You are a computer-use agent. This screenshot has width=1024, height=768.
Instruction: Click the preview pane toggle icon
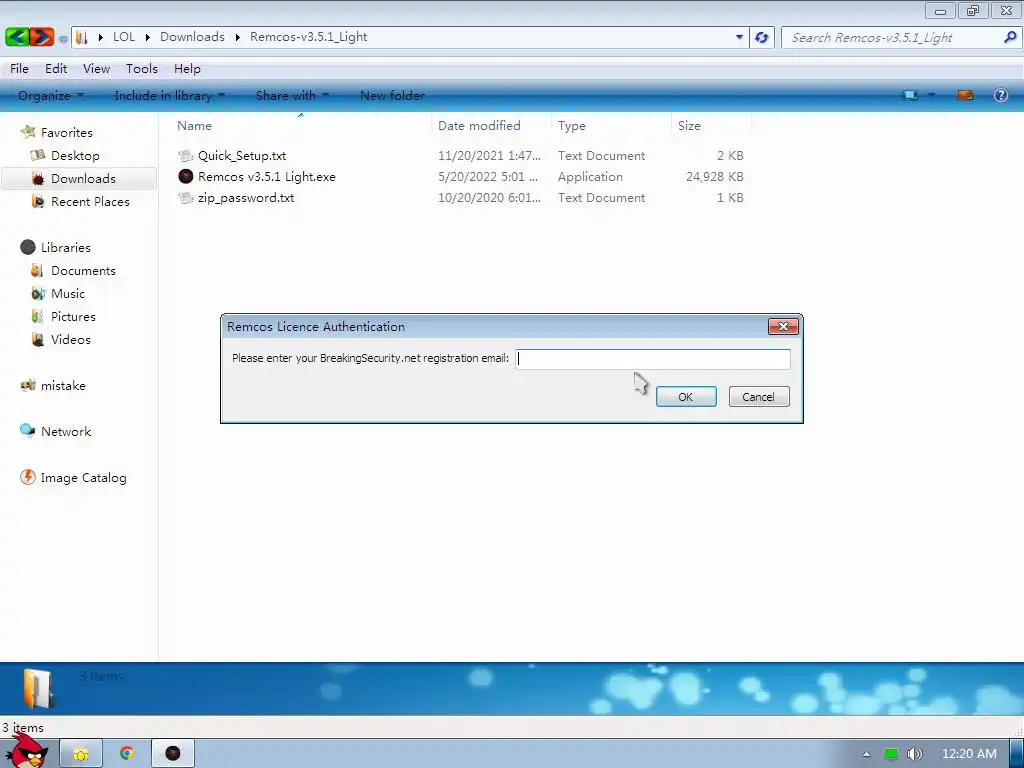click(x=965, y=95)
